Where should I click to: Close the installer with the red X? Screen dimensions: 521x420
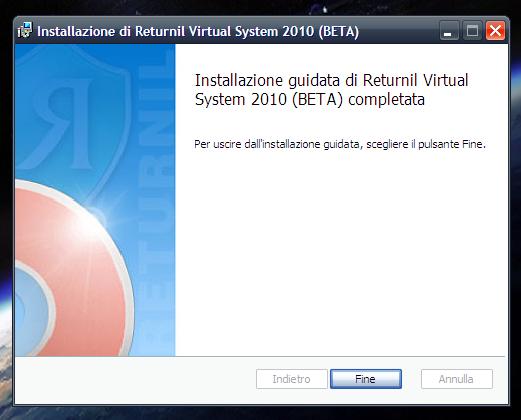click(495, 31)
